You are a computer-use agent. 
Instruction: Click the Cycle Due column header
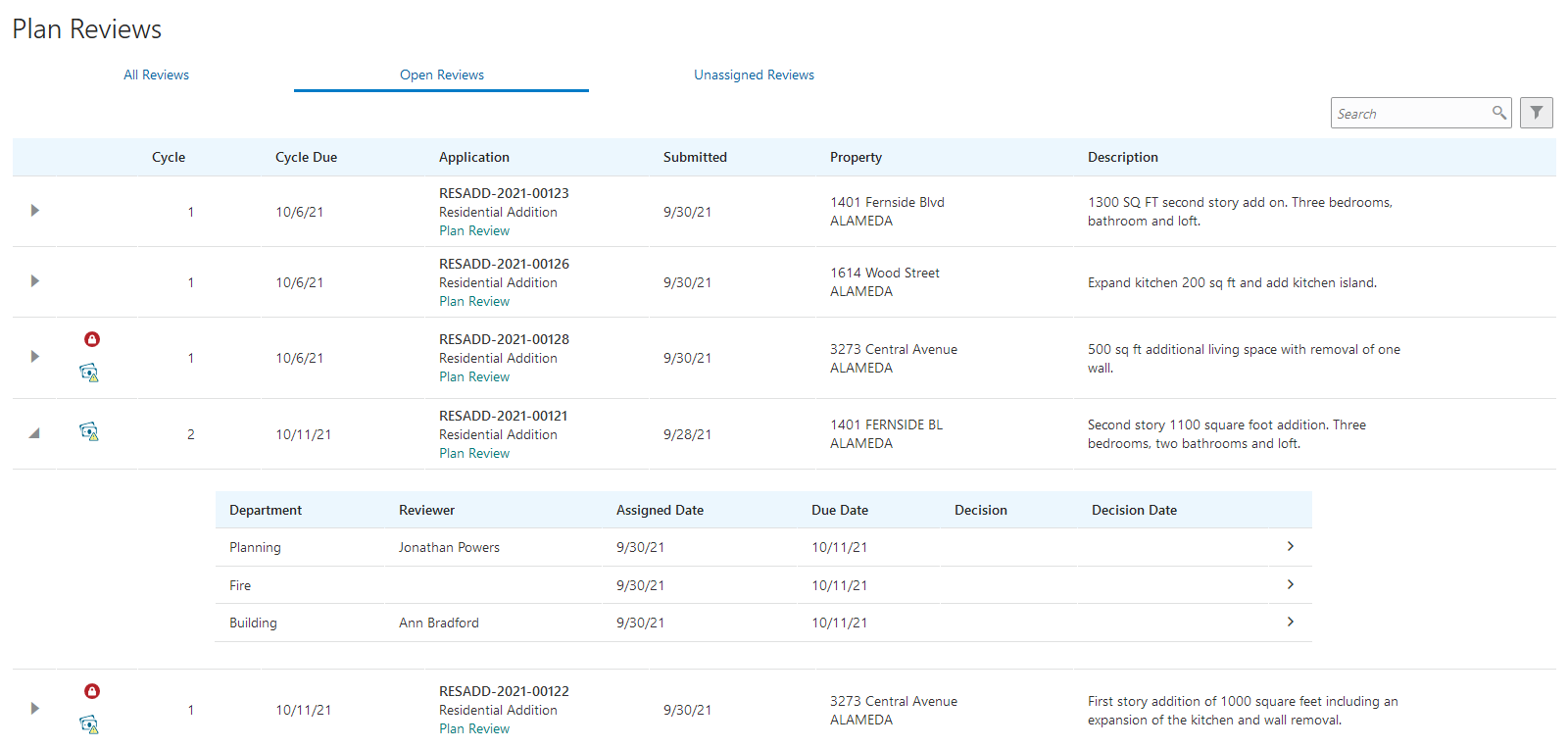coord(306,157)
